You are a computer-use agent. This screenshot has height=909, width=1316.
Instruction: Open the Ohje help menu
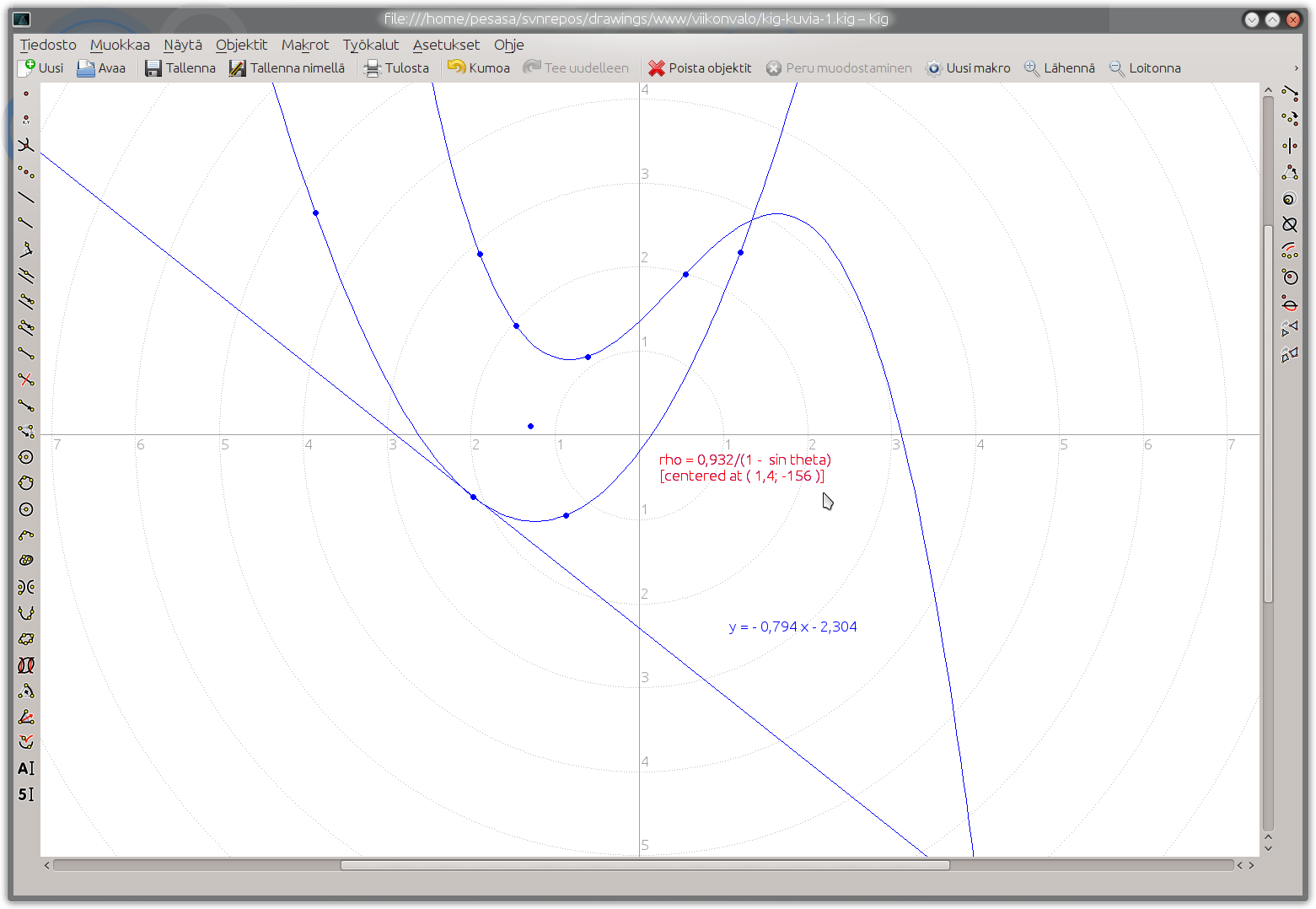(x=508, y=45)
